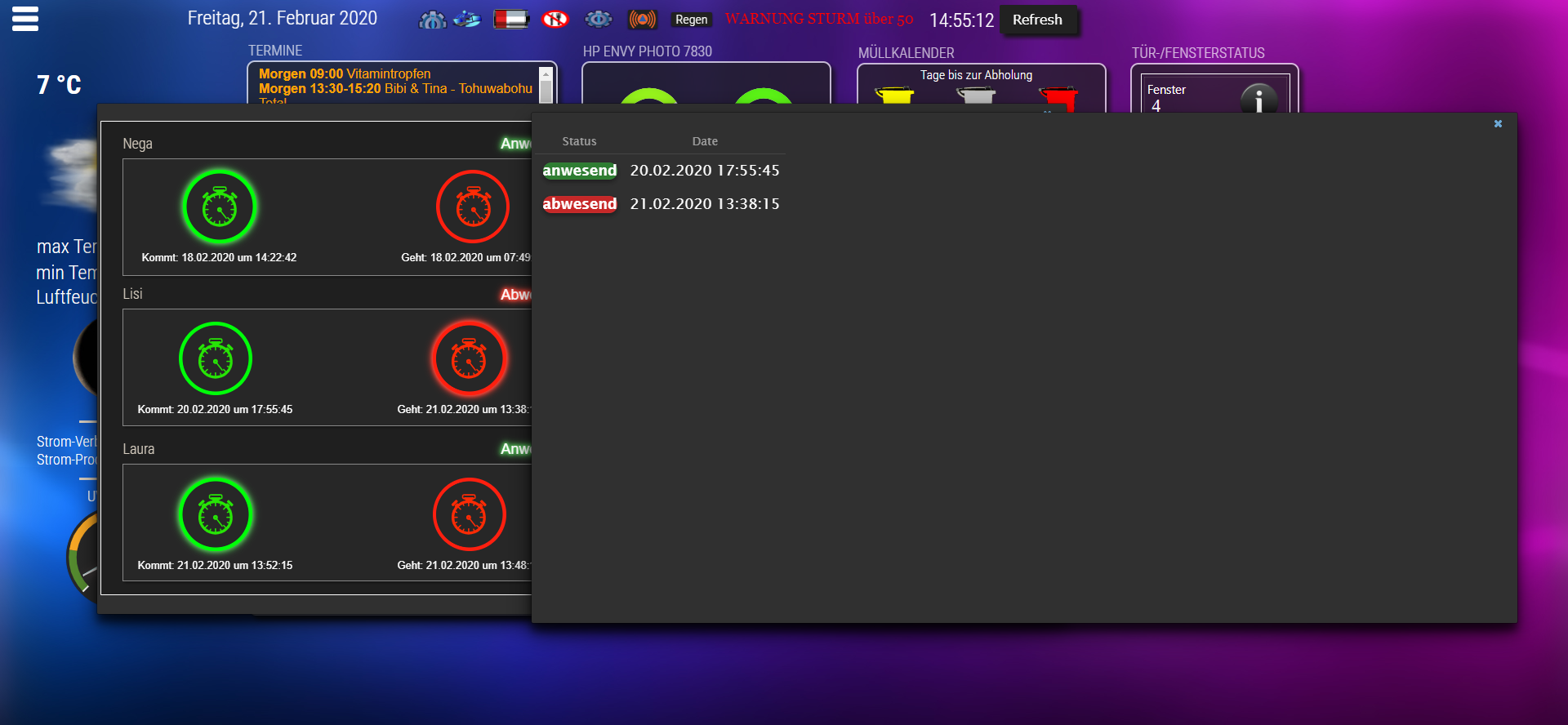Click the boat icon in top bar
Screen dimensions: 1568x725
(468, 20)
